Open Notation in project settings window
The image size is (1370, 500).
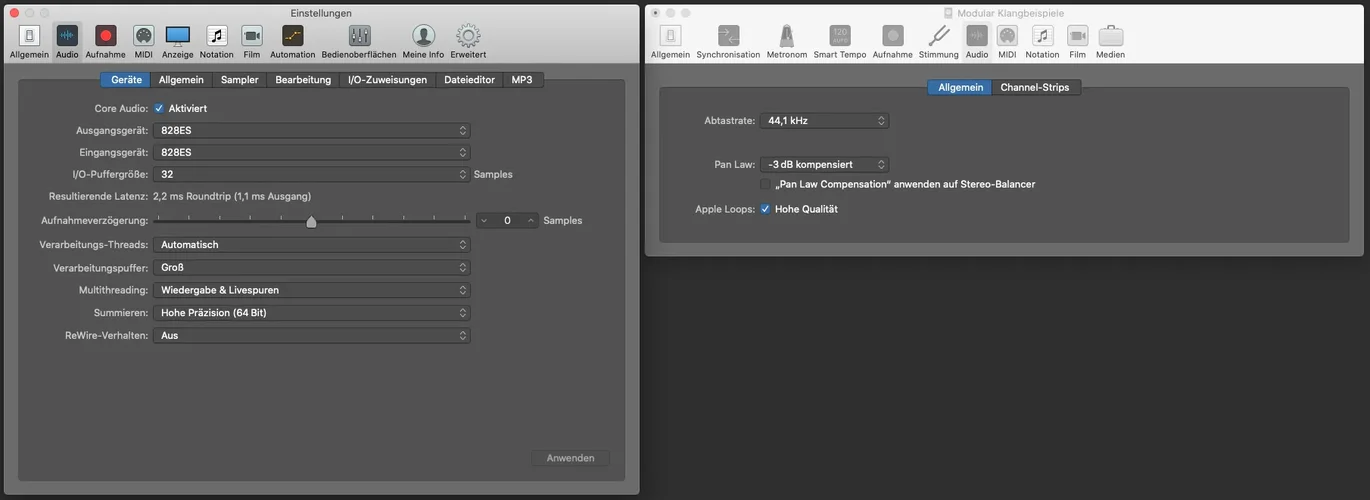tap(1042, 41)
